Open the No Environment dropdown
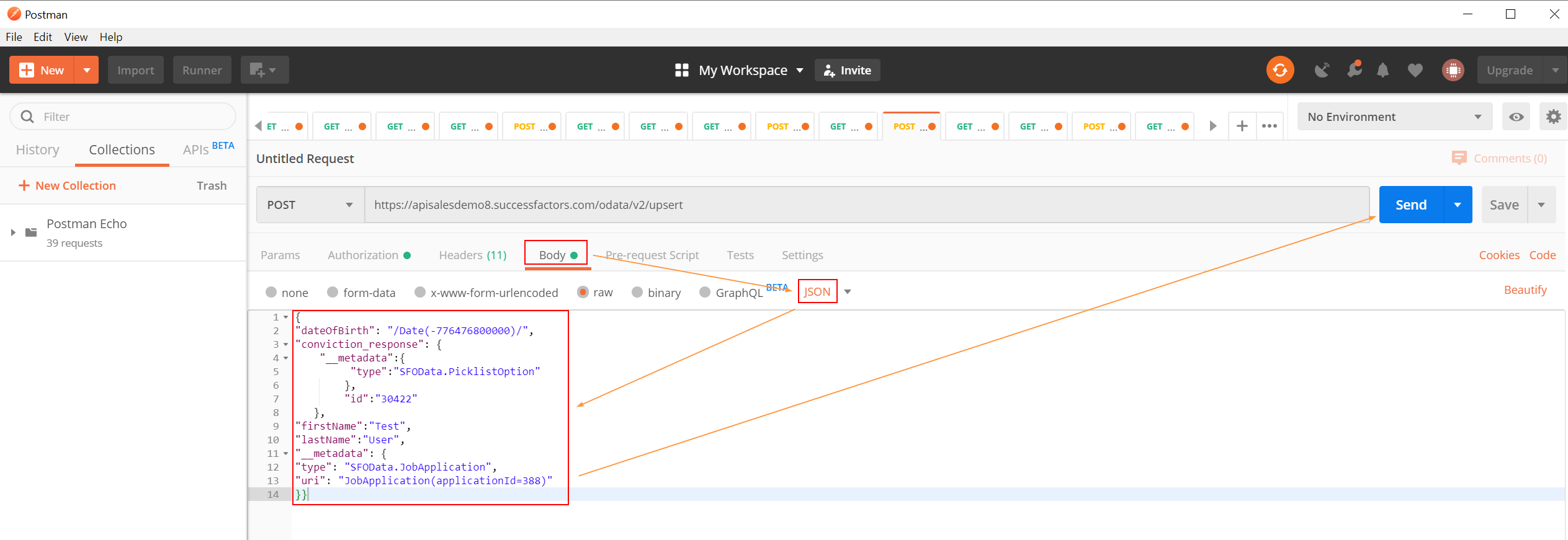Viewport: 1568px width, 540px height. (x=1394, y=117)
